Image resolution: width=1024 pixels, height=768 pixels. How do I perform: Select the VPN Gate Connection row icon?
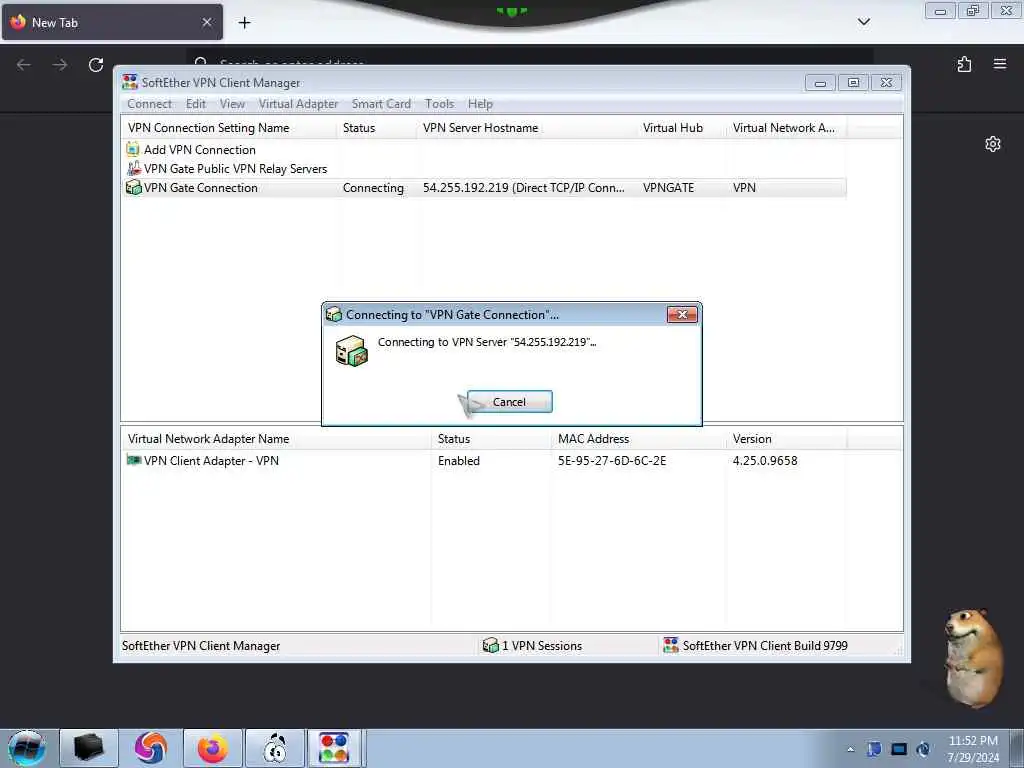(133, 187)
